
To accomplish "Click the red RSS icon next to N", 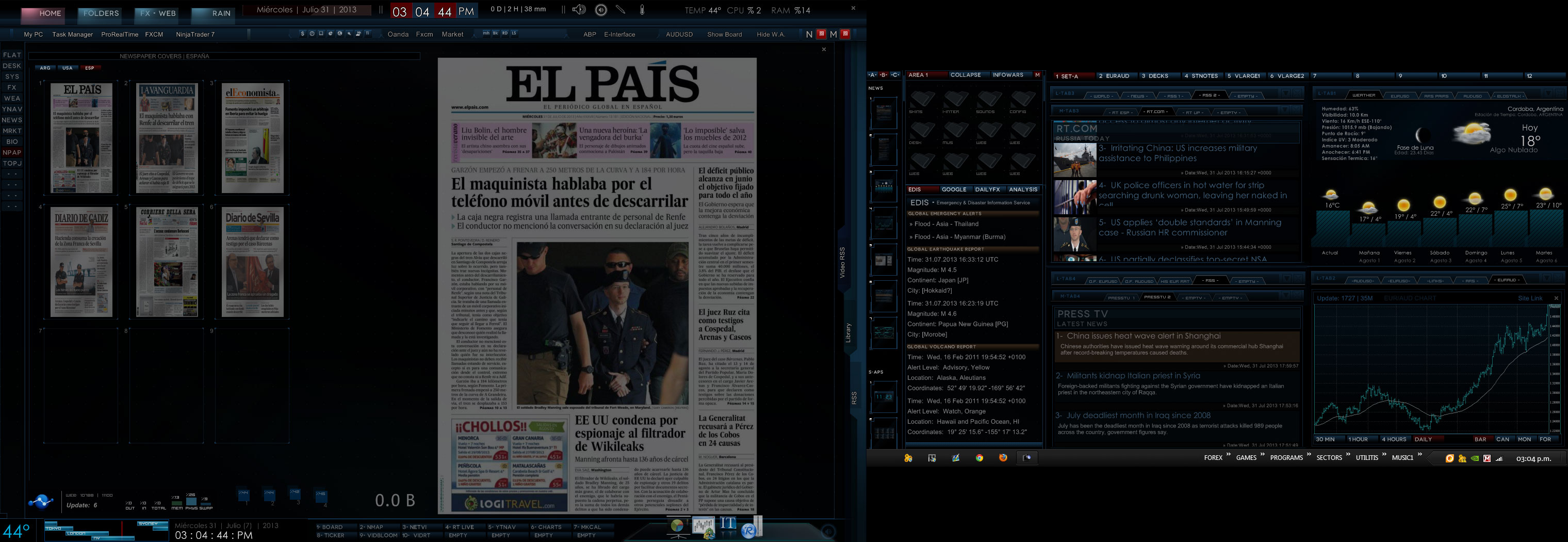I will (821, 34).
